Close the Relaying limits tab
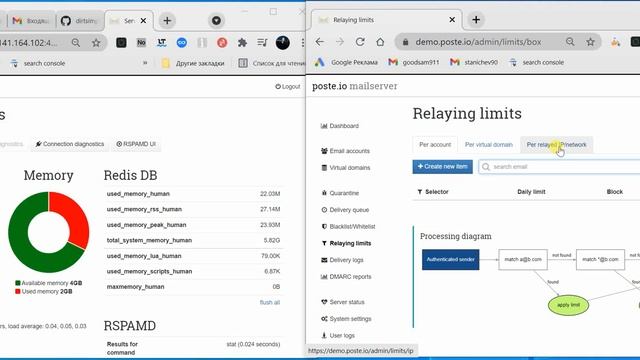The width and height of the screenshot is (640, 360). coord(452,20)
